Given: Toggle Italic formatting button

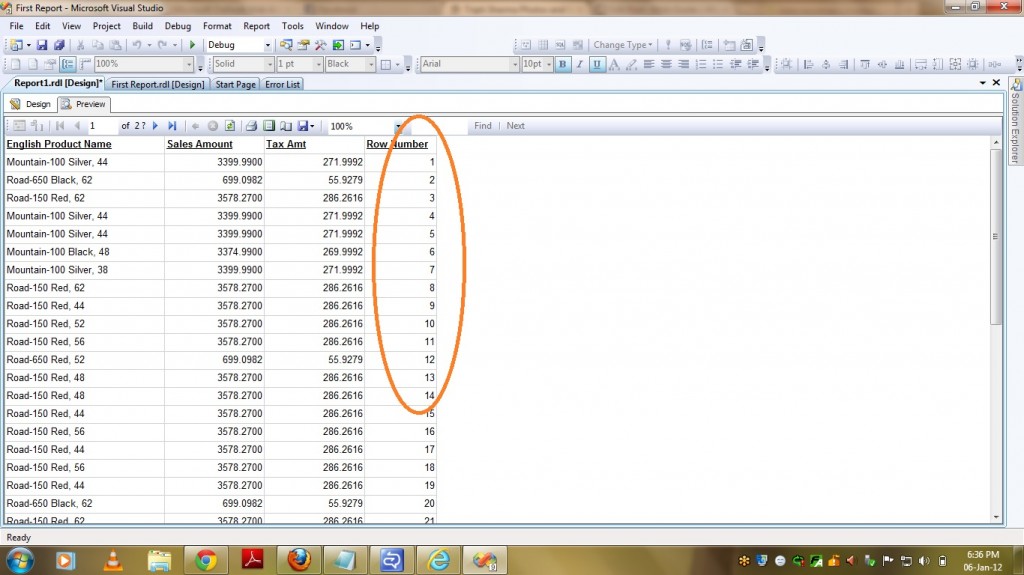Looking at the screenshot, I should pos(579,64).
